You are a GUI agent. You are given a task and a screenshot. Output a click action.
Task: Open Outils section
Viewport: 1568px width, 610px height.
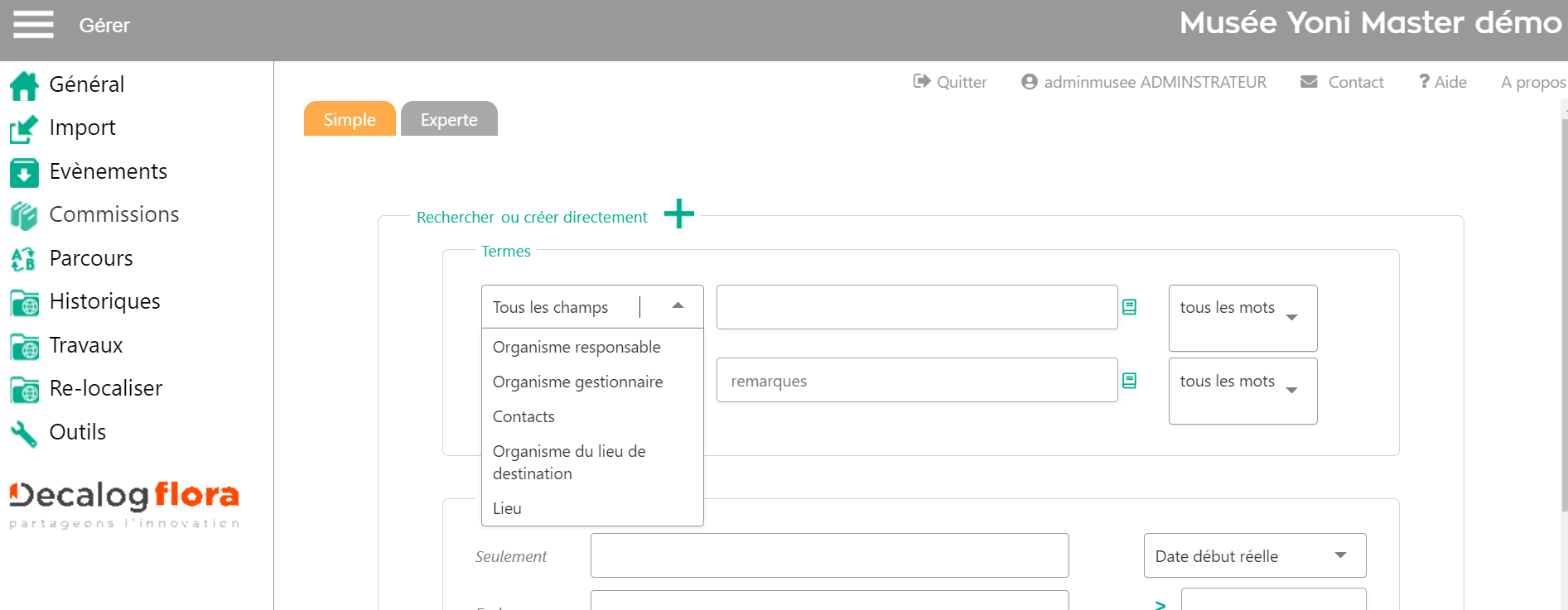(x=78, y=432)
